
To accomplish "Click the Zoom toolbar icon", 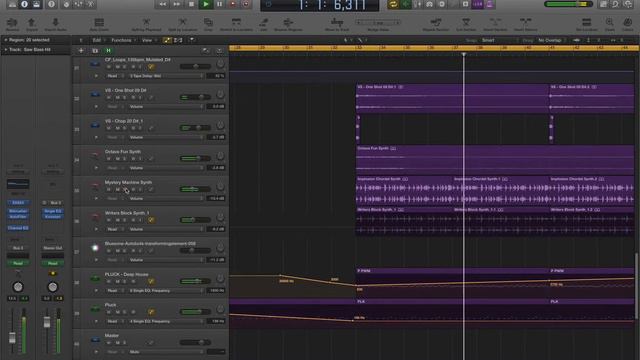I will point(609,24).
